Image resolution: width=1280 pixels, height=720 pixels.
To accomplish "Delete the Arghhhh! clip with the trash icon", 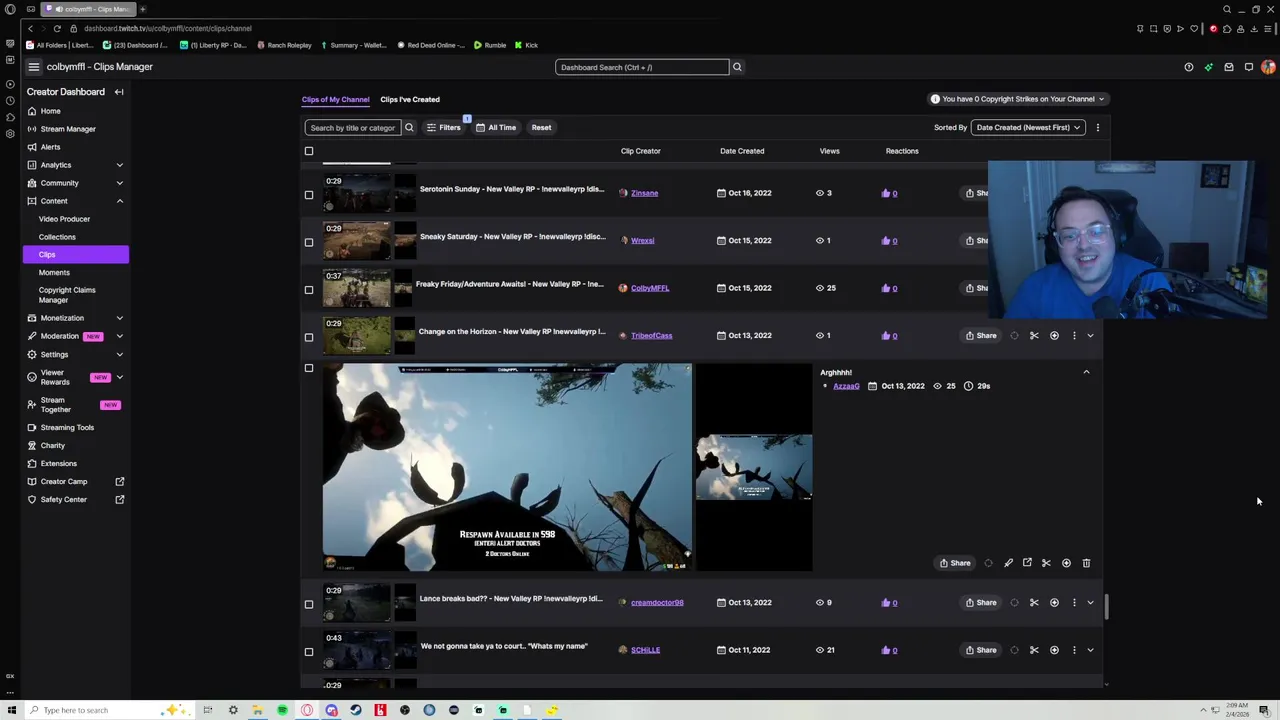I will click(x=1086, y=563).
